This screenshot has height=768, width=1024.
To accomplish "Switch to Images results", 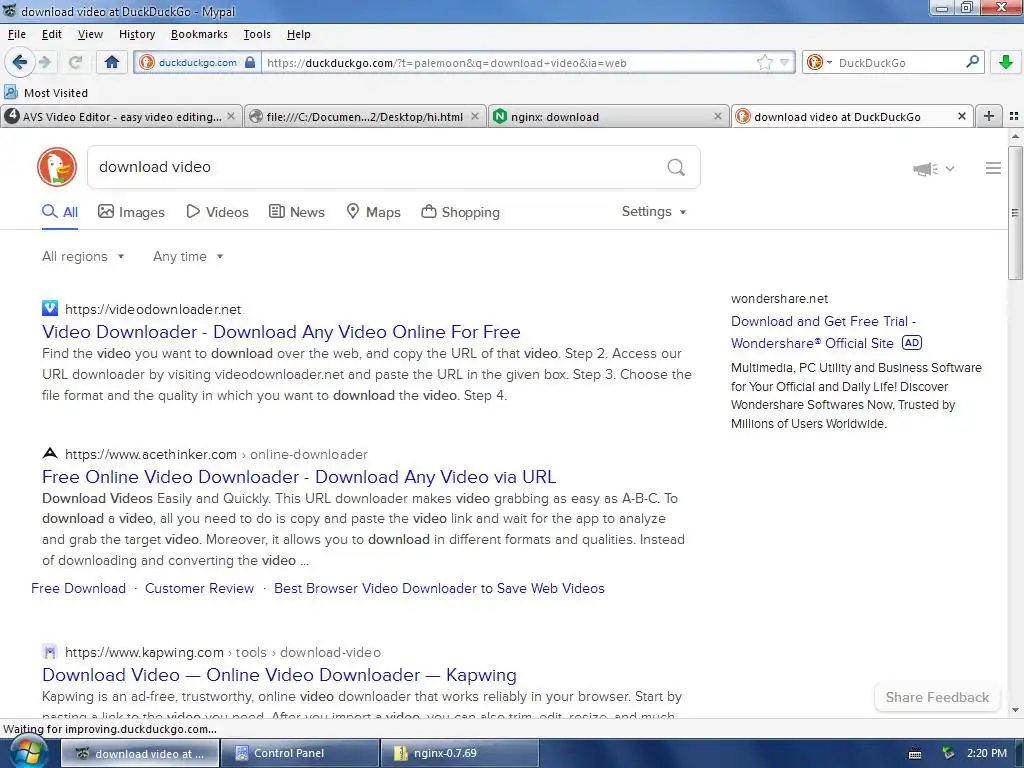I will 131,212.
